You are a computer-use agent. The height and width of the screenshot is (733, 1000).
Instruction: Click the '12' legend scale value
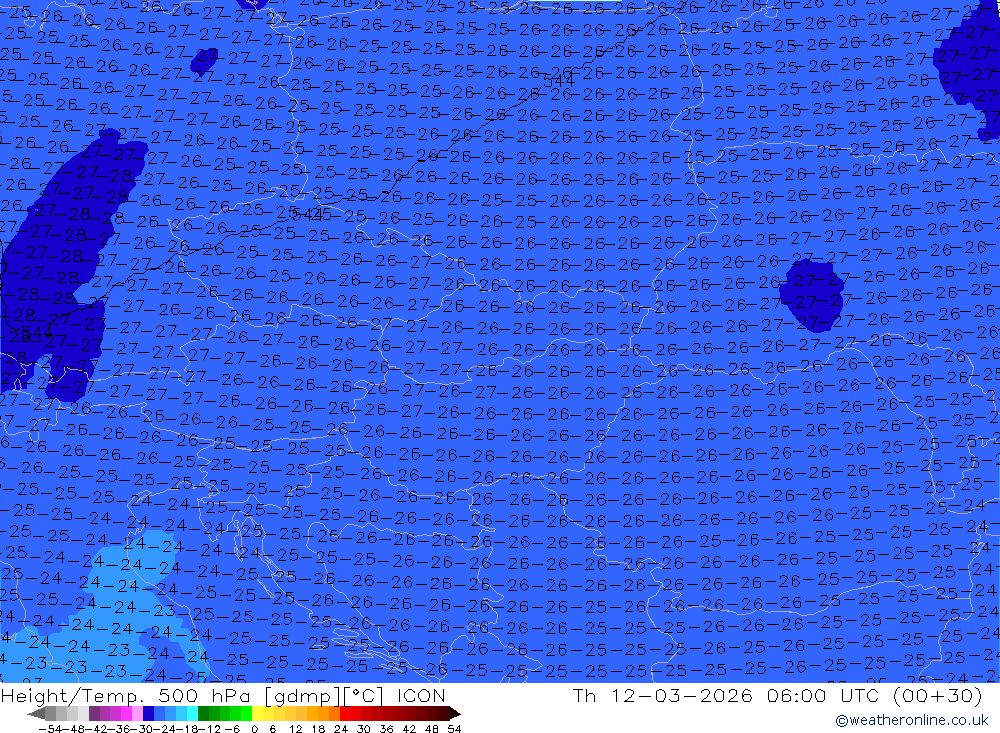click(295, 729)
